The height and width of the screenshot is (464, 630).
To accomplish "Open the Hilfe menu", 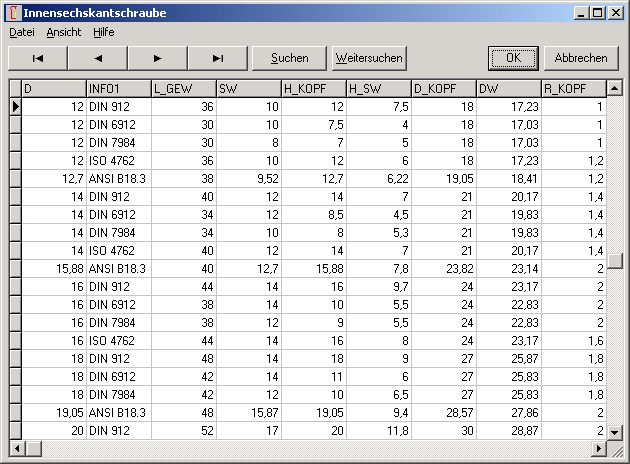I will [104, 32].
